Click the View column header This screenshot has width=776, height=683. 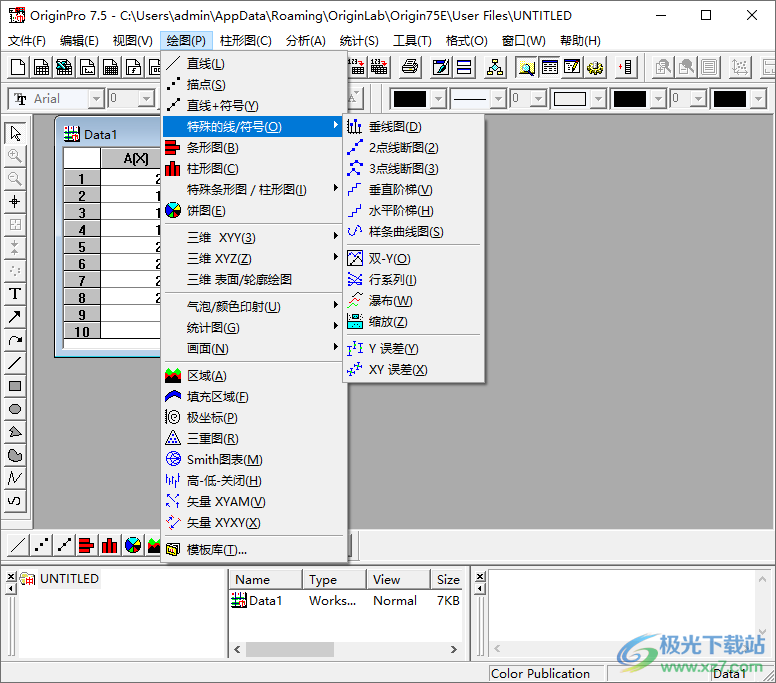click(398, 580)
